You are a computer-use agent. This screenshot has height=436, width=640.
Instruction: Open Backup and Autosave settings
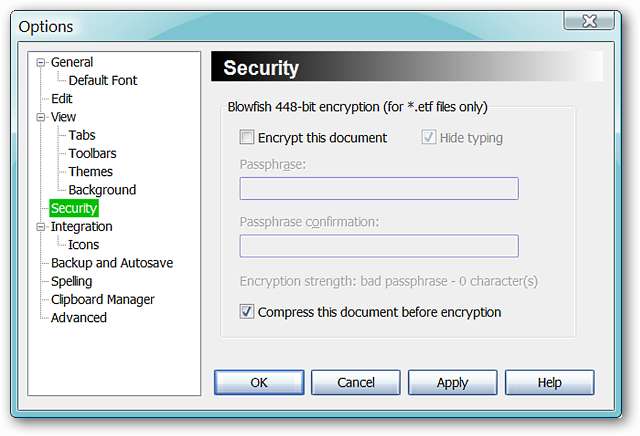(112, 263)
